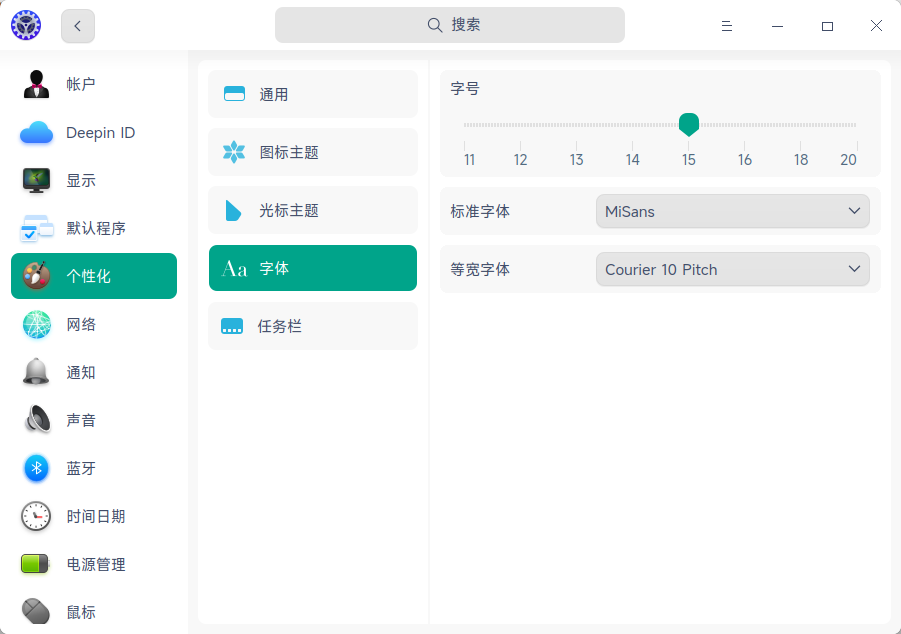Screen dimensions: 901x634
Task: Open 声音 (Sound) settings
Action: 36,420
